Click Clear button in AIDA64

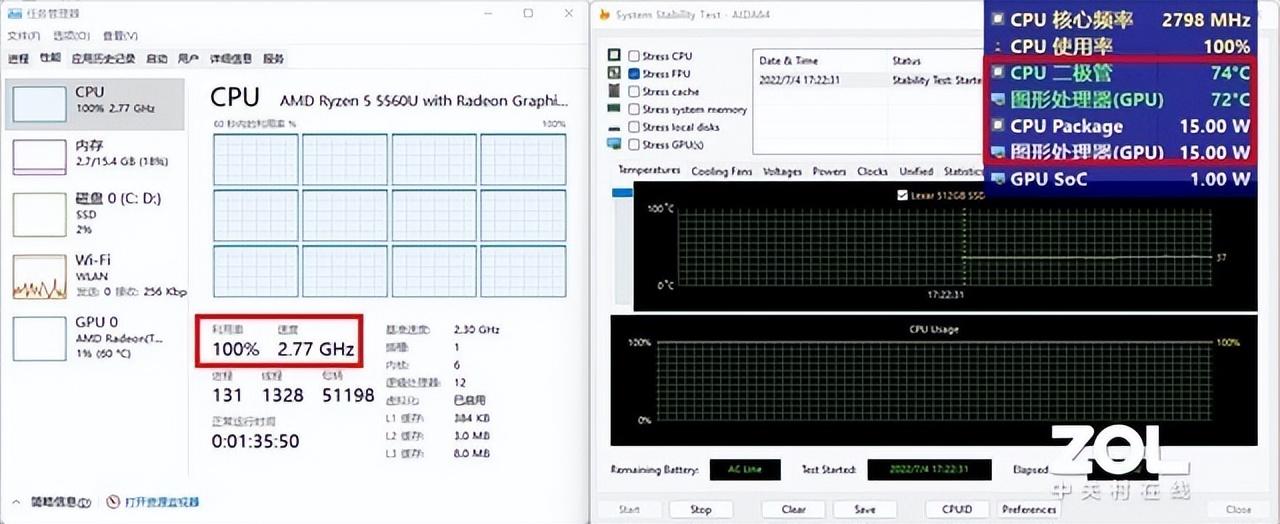(x=794, y=509)
